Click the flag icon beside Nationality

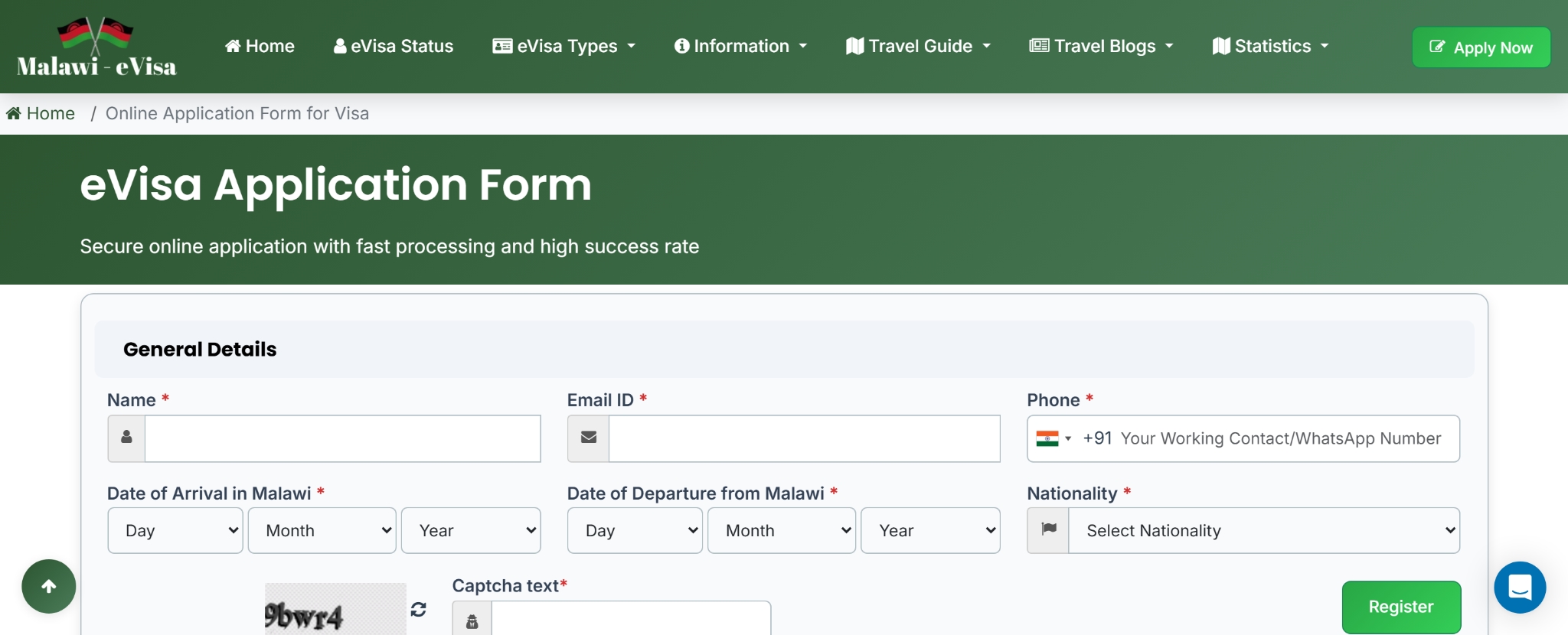pos(1048,530)
